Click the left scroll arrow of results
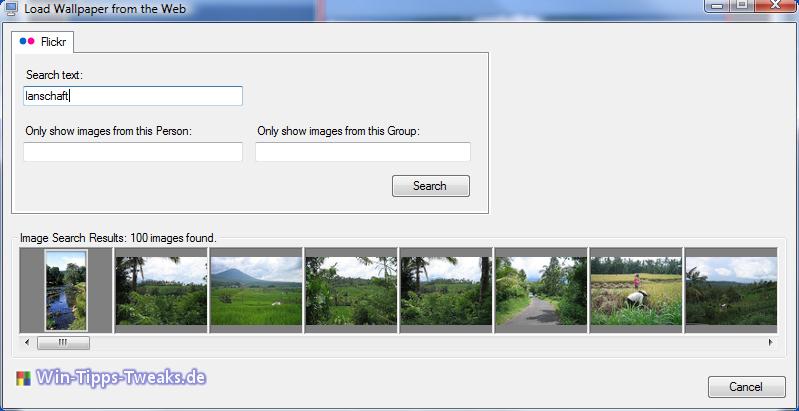The width and height of the screenshot is (799, 411). point(27,343)
